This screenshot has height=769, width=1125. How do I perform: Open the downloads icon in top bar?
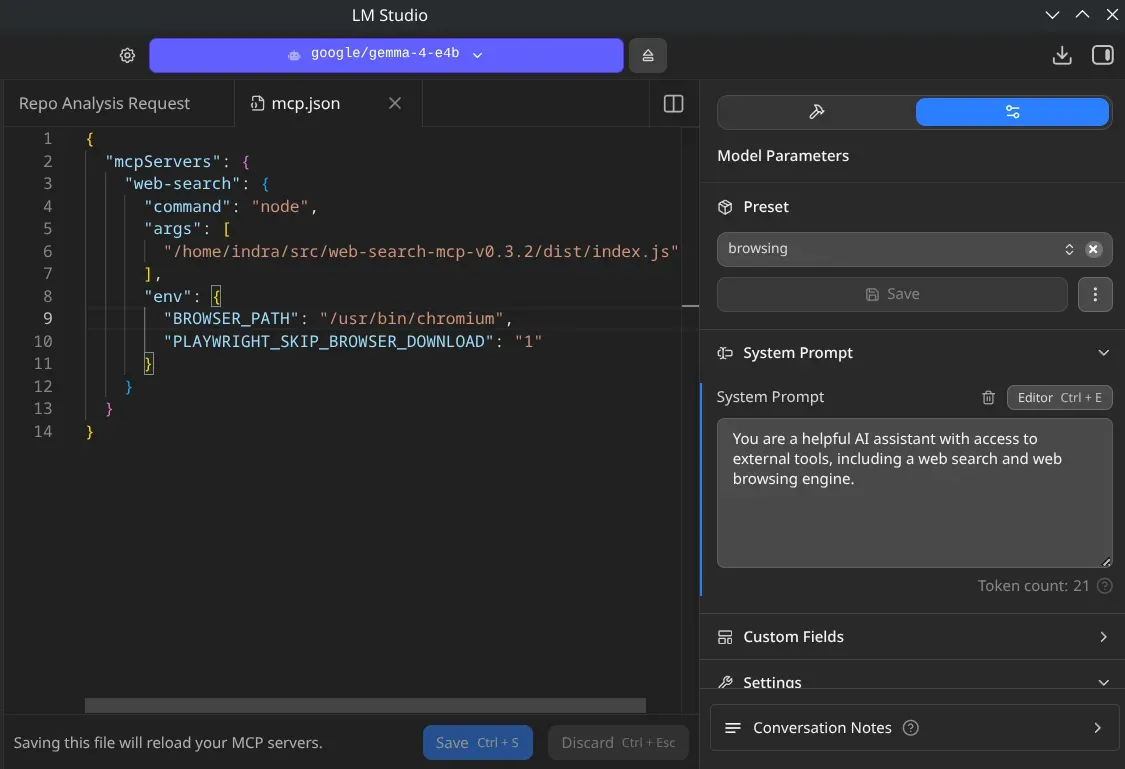(1062, 55)
